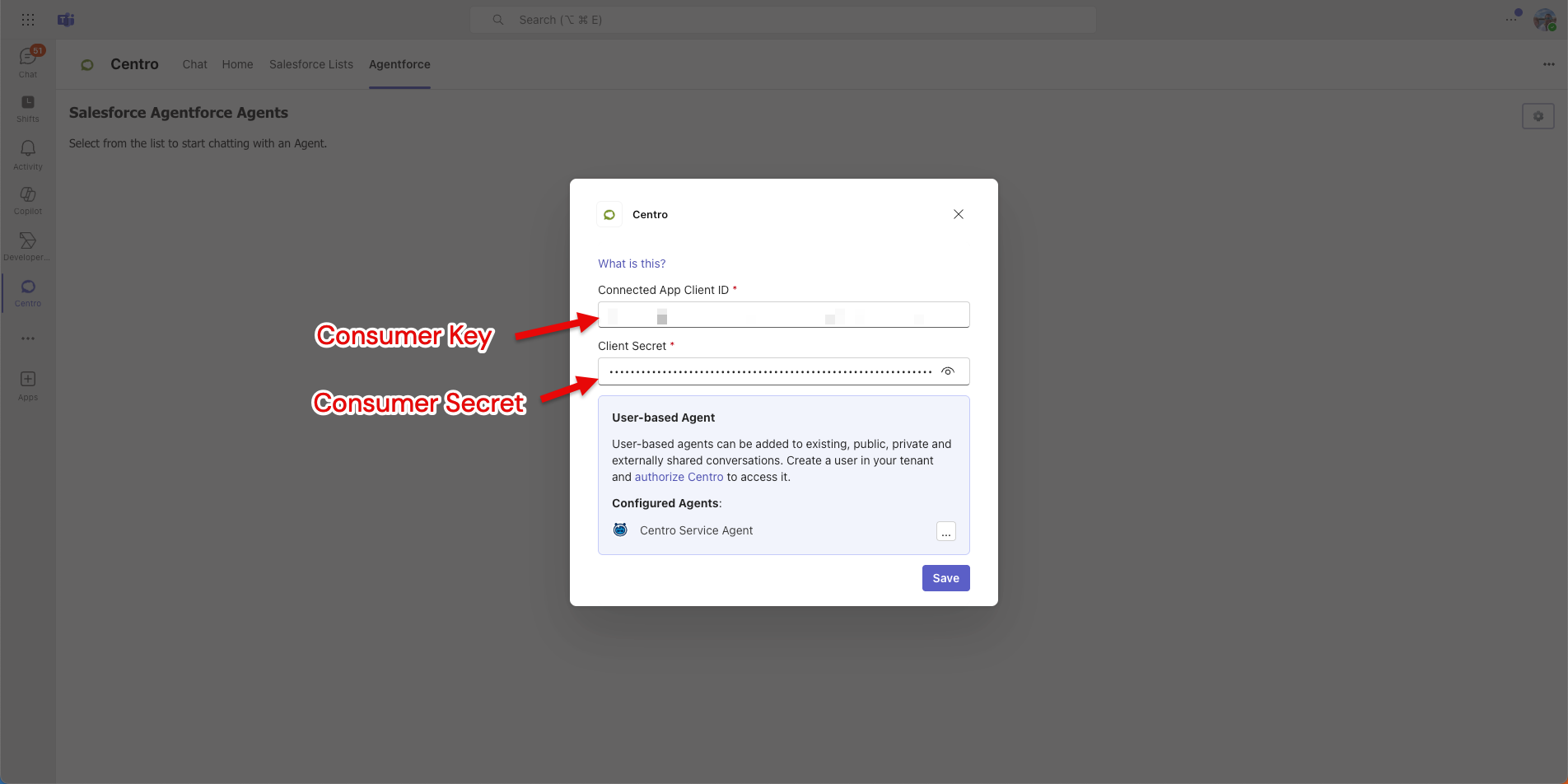Open the Shifts app icon

pos(28,107)
